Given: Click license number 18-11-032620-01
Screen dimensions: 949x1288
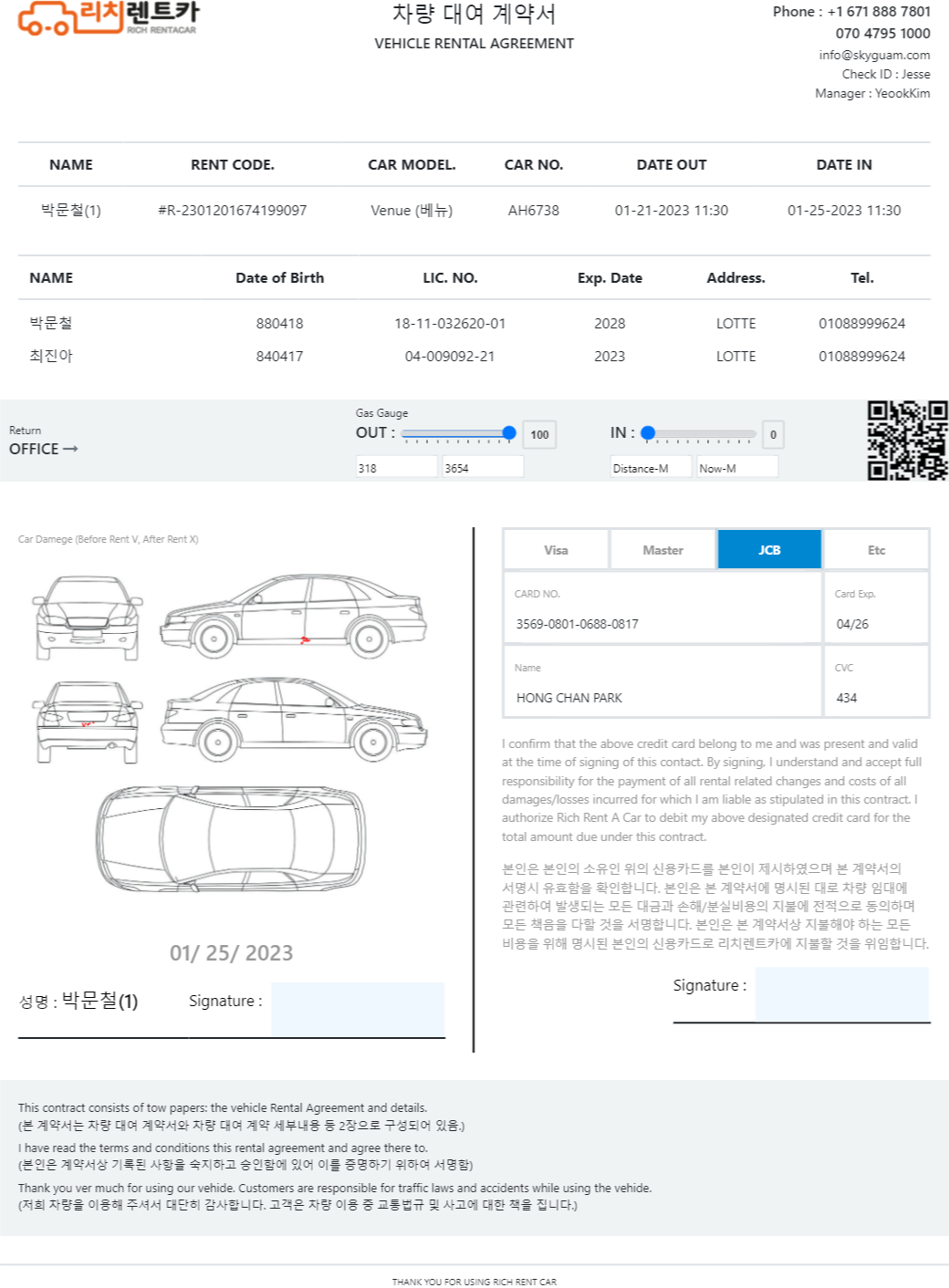Looking at the screenshot, I should tap(450, 323).
